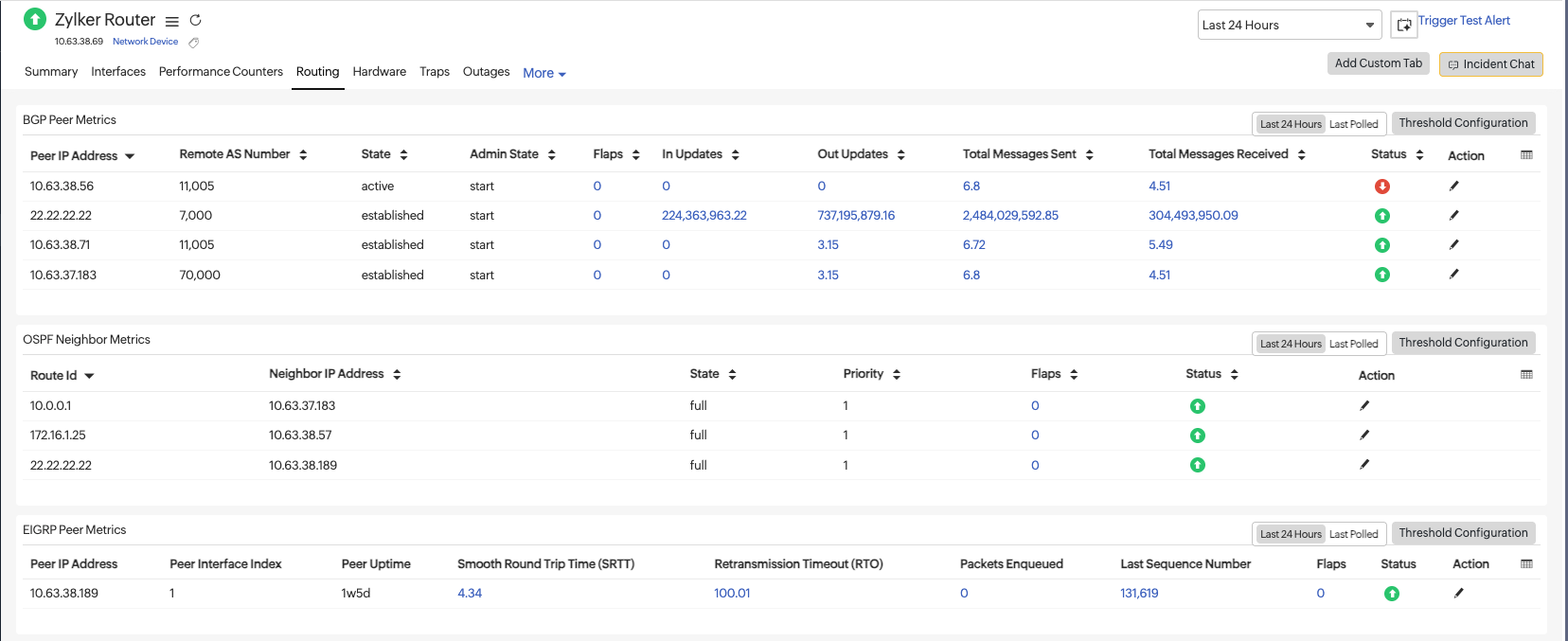
Task: Open the Last 24 Hours time range dropdown
Action: [1289, 26]
